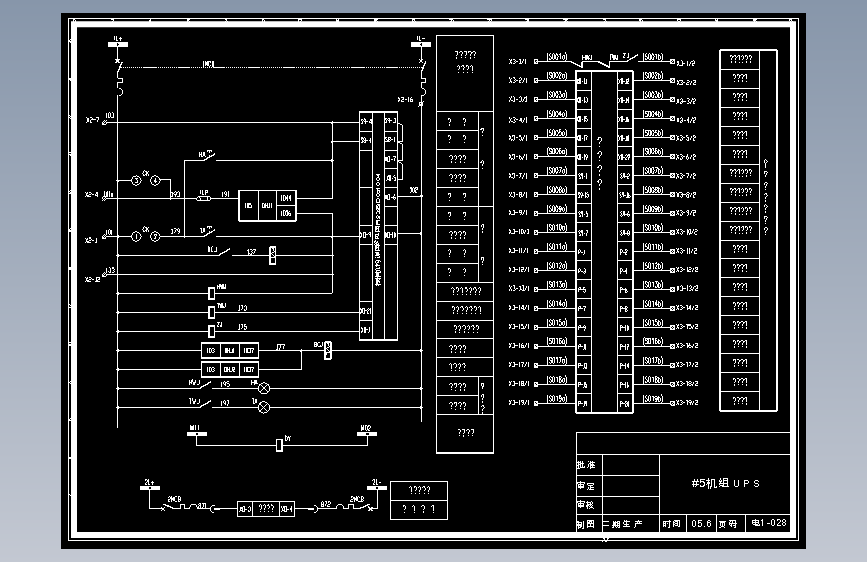Image resolution: width=867 pixels, height=562 pixels.
Task: Click the 'DY' coil label between M11 and M12
Action: (x=288, y=439)
